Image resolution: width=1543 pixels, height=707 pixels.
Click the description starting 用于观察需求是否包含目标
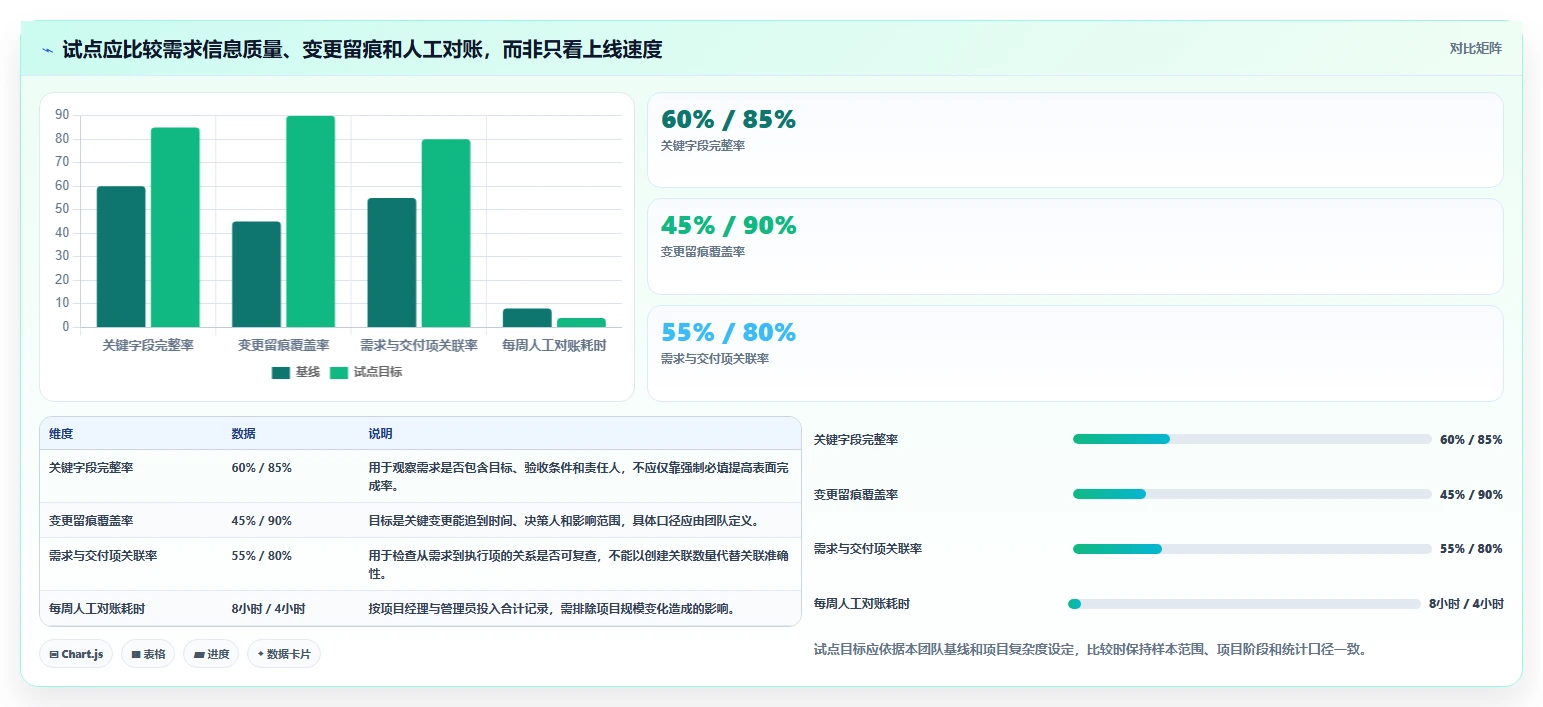pyautogui.click(x=578, y=476)
